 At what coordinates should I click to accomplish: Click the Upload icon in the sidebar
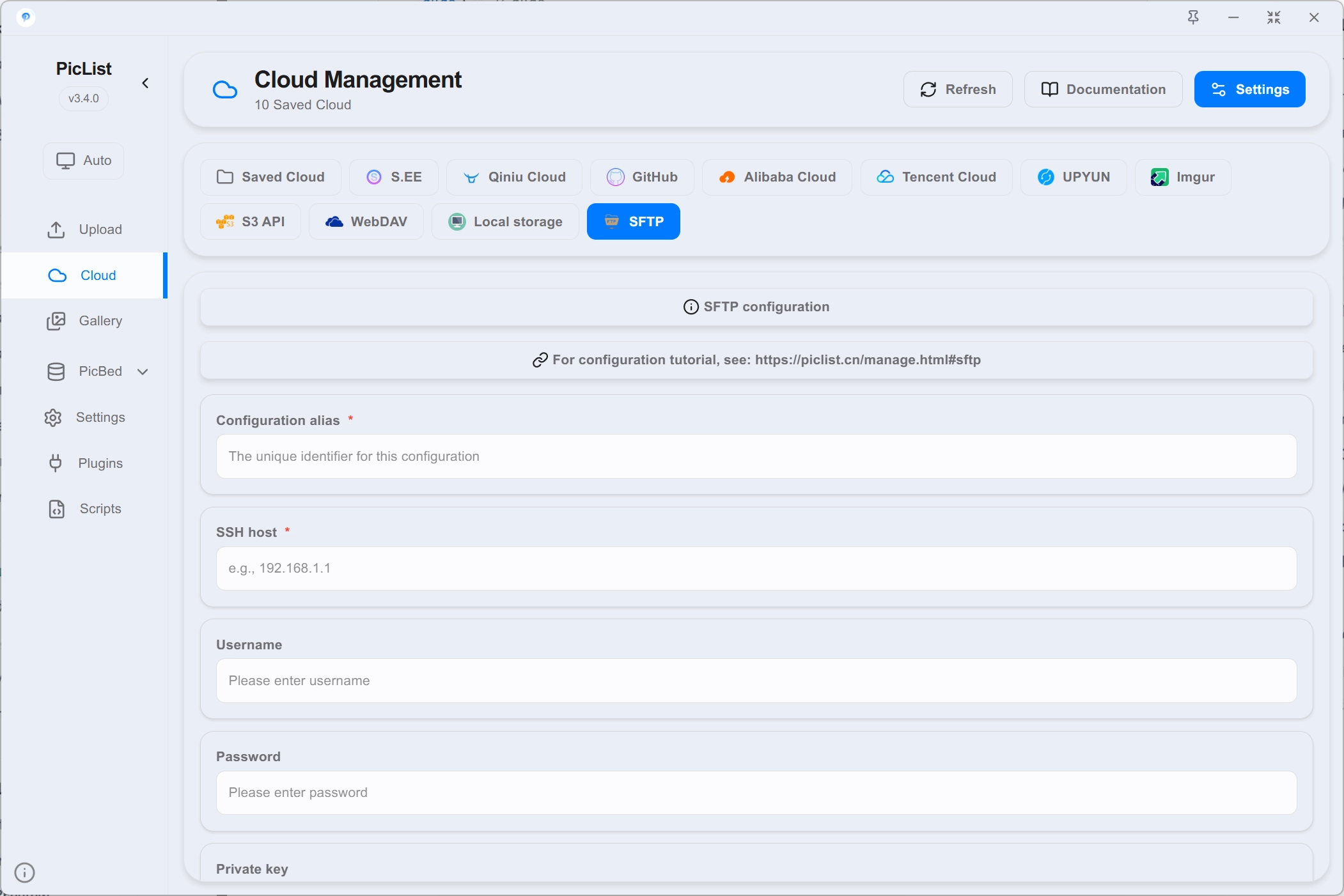point(56,229)
